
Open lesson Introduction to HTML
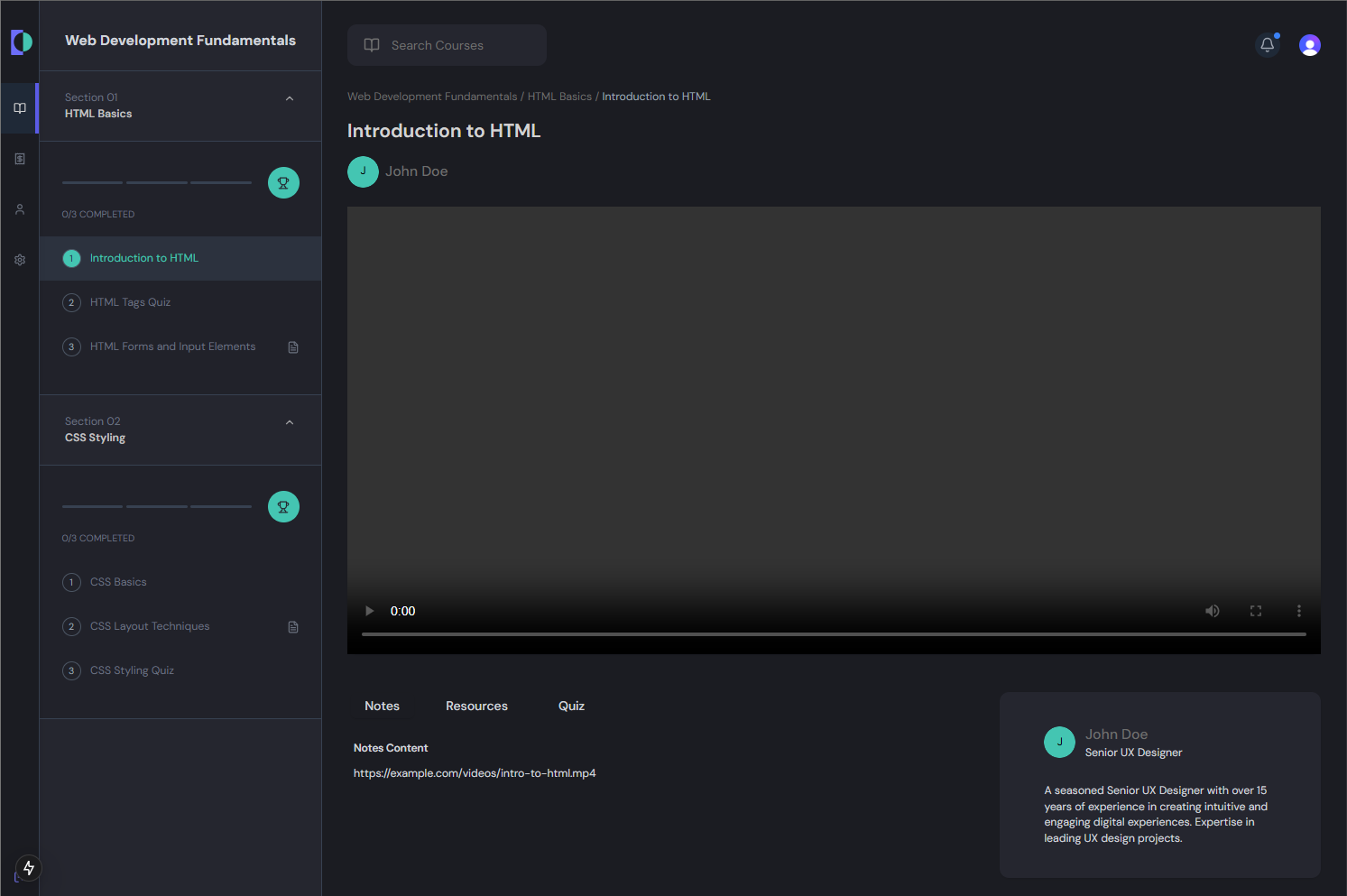click(x=180, y=259)
